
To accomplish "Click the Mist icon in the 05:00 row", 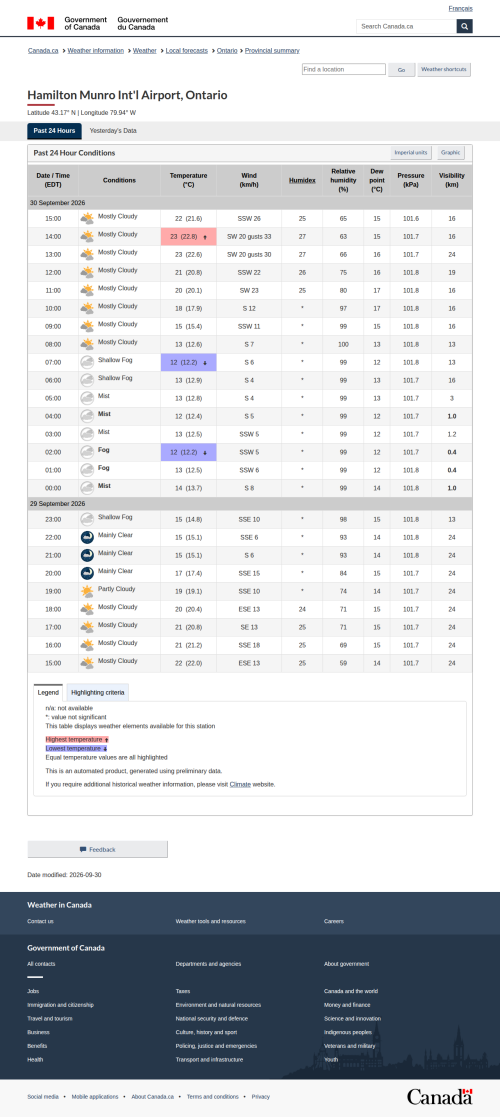I will point(87,398).
